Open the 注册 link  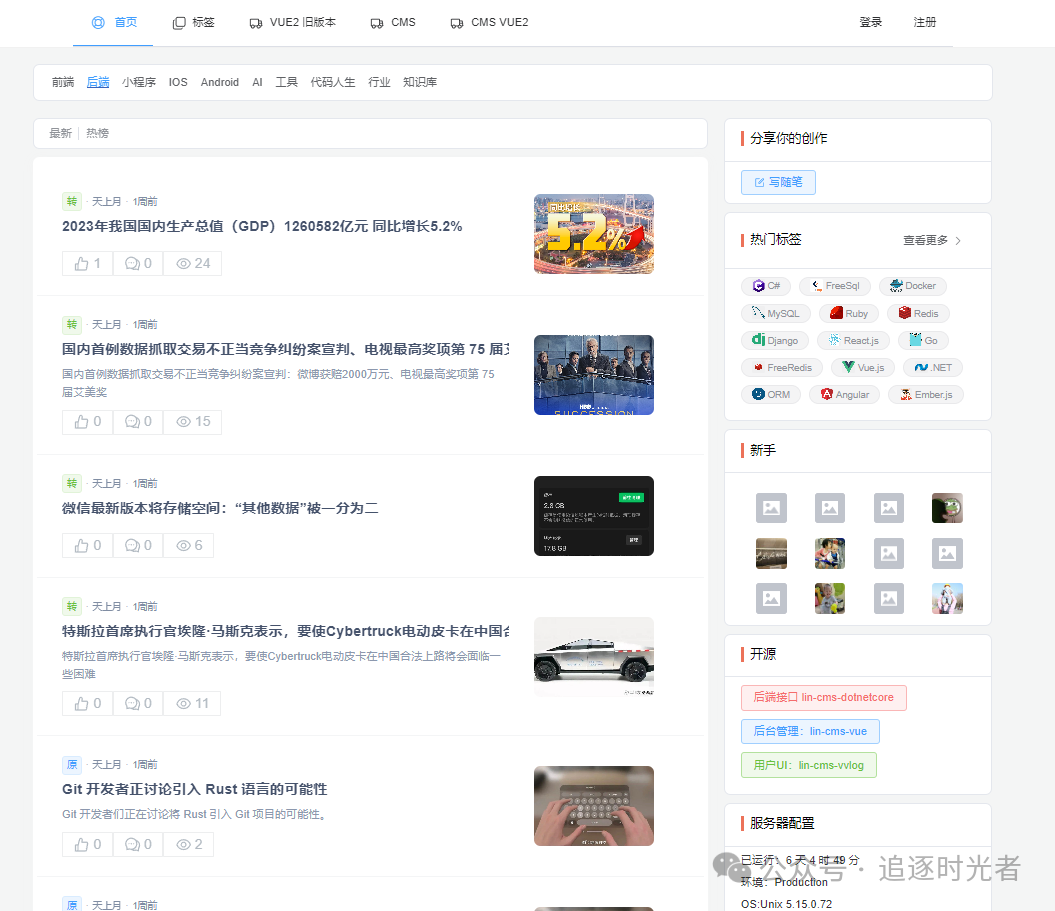tap(924, 21)
